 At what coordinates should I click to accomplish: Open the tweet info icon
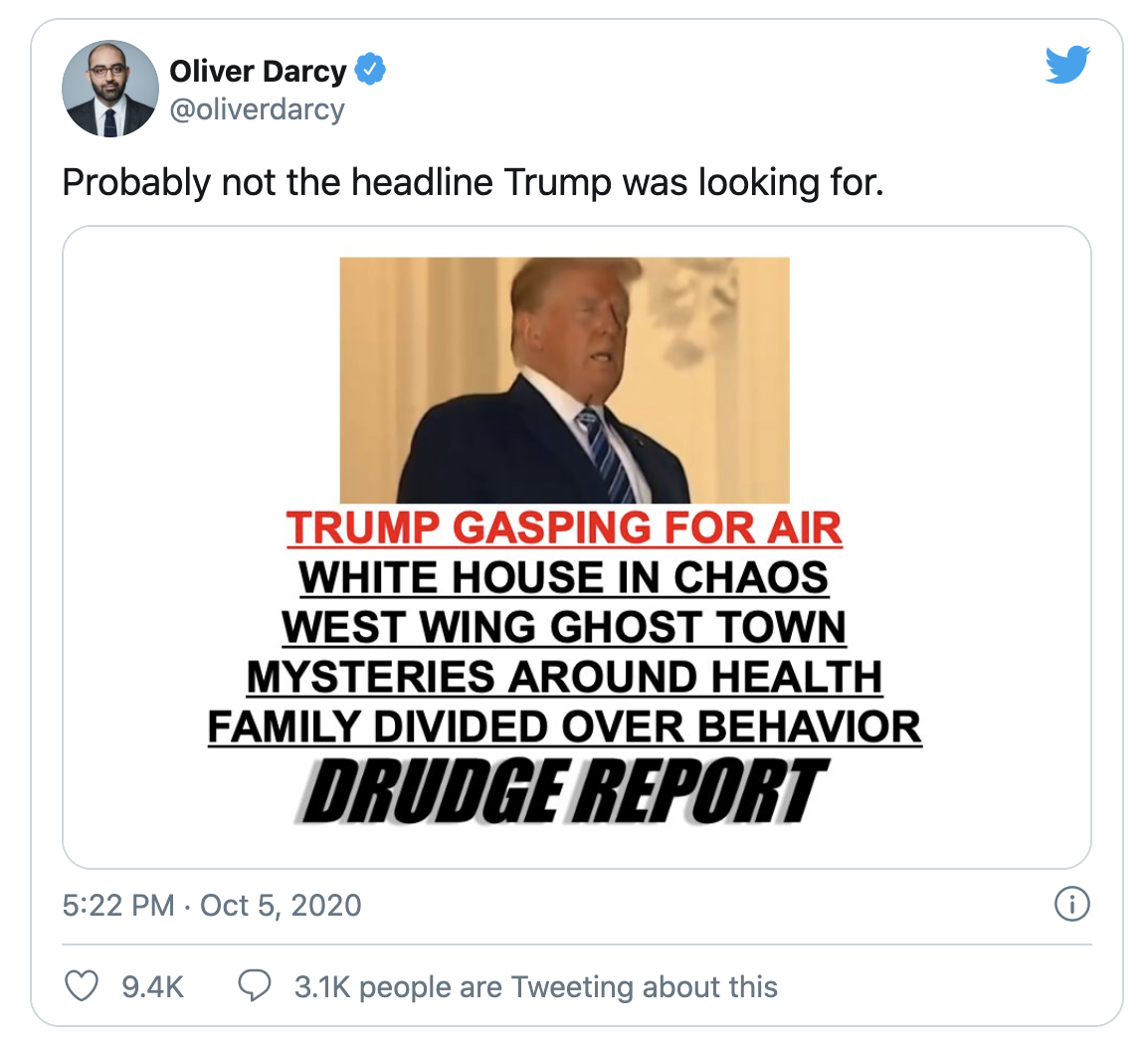tap(1071, 905)
